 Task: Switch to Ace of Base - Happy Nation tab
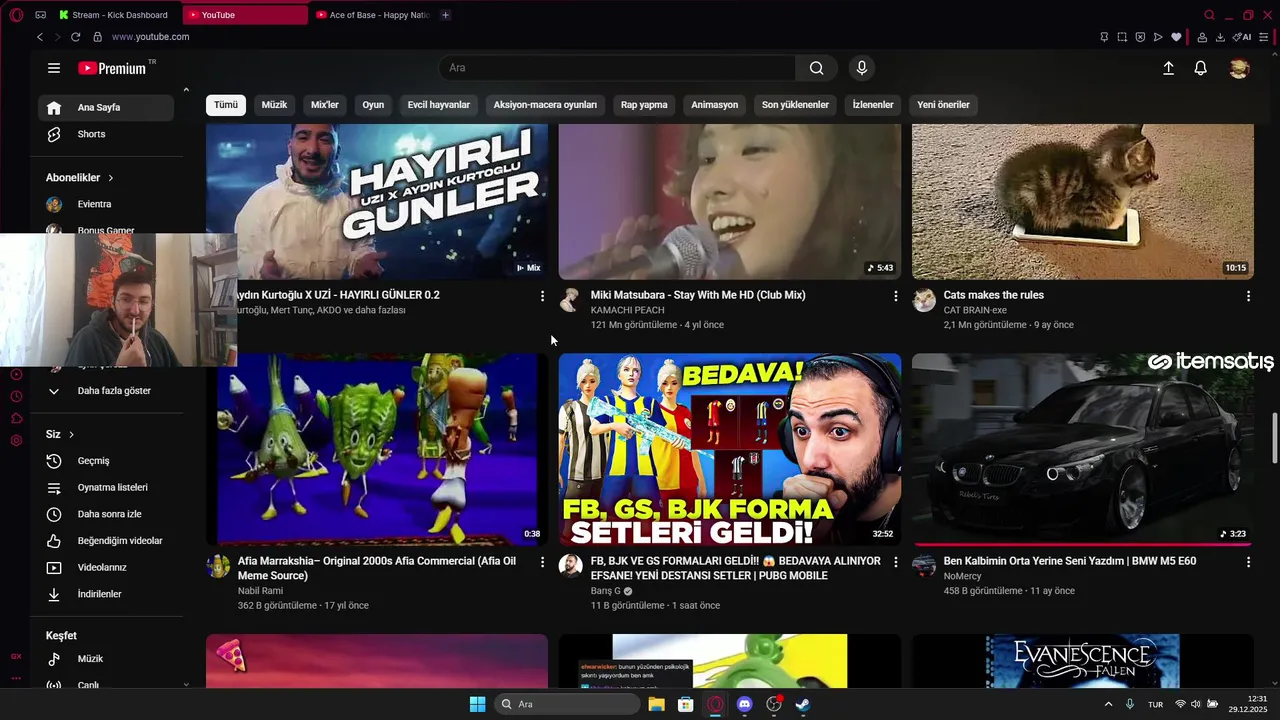[372, 15]
